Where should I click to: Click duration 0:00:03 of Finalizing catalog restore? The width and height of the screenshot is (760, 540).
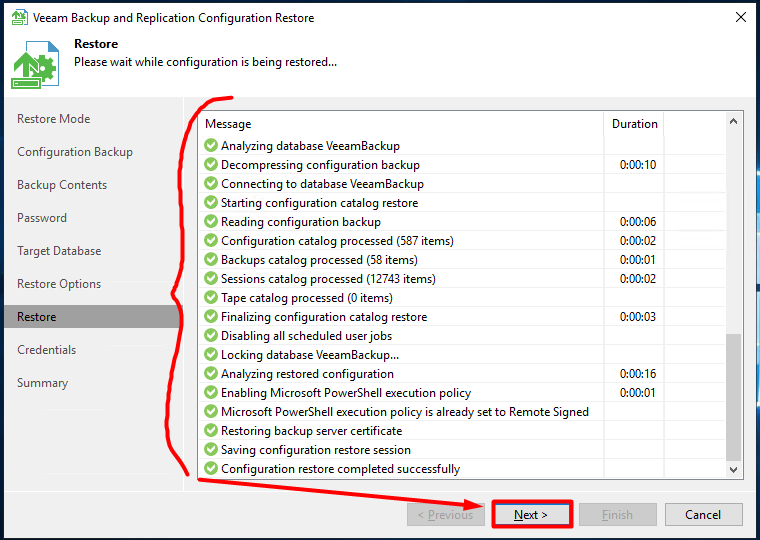[638, 317]
